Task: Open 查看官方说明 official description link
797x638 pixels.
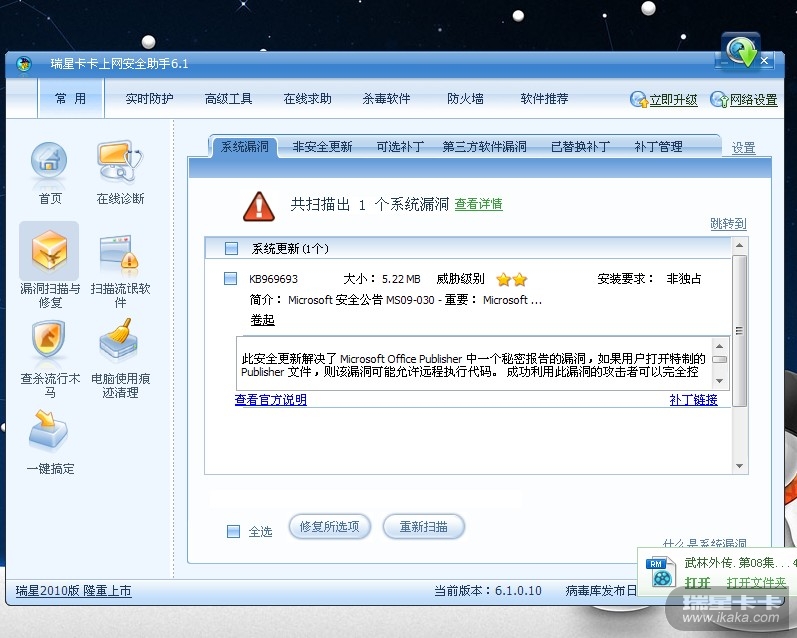Action: 270,400
